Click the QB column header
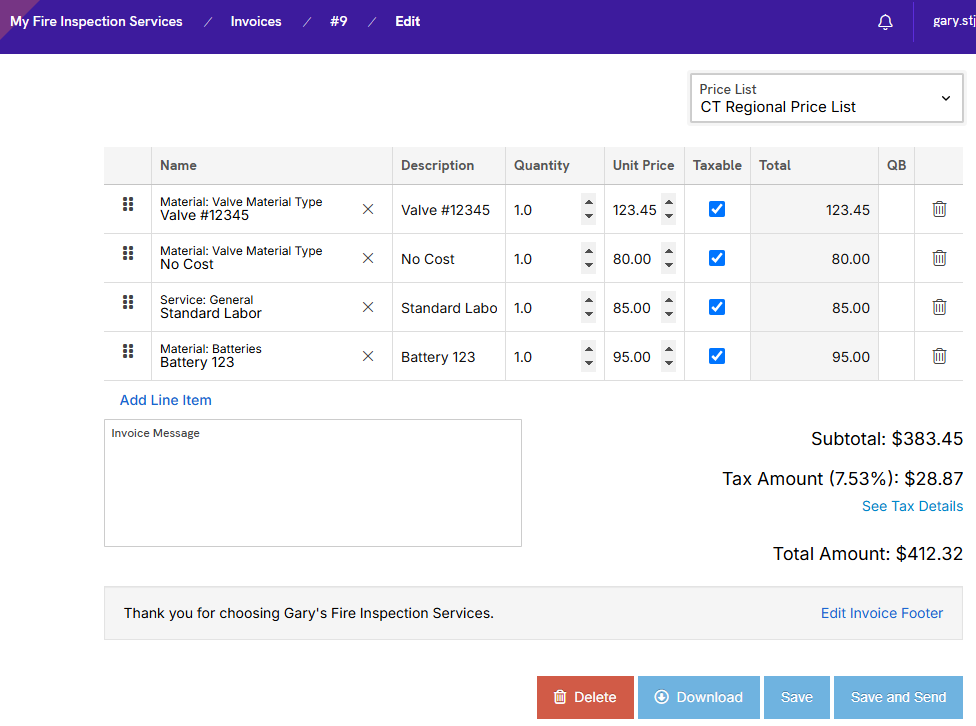This screenshot has width=976, height=726. click(896, 166)
